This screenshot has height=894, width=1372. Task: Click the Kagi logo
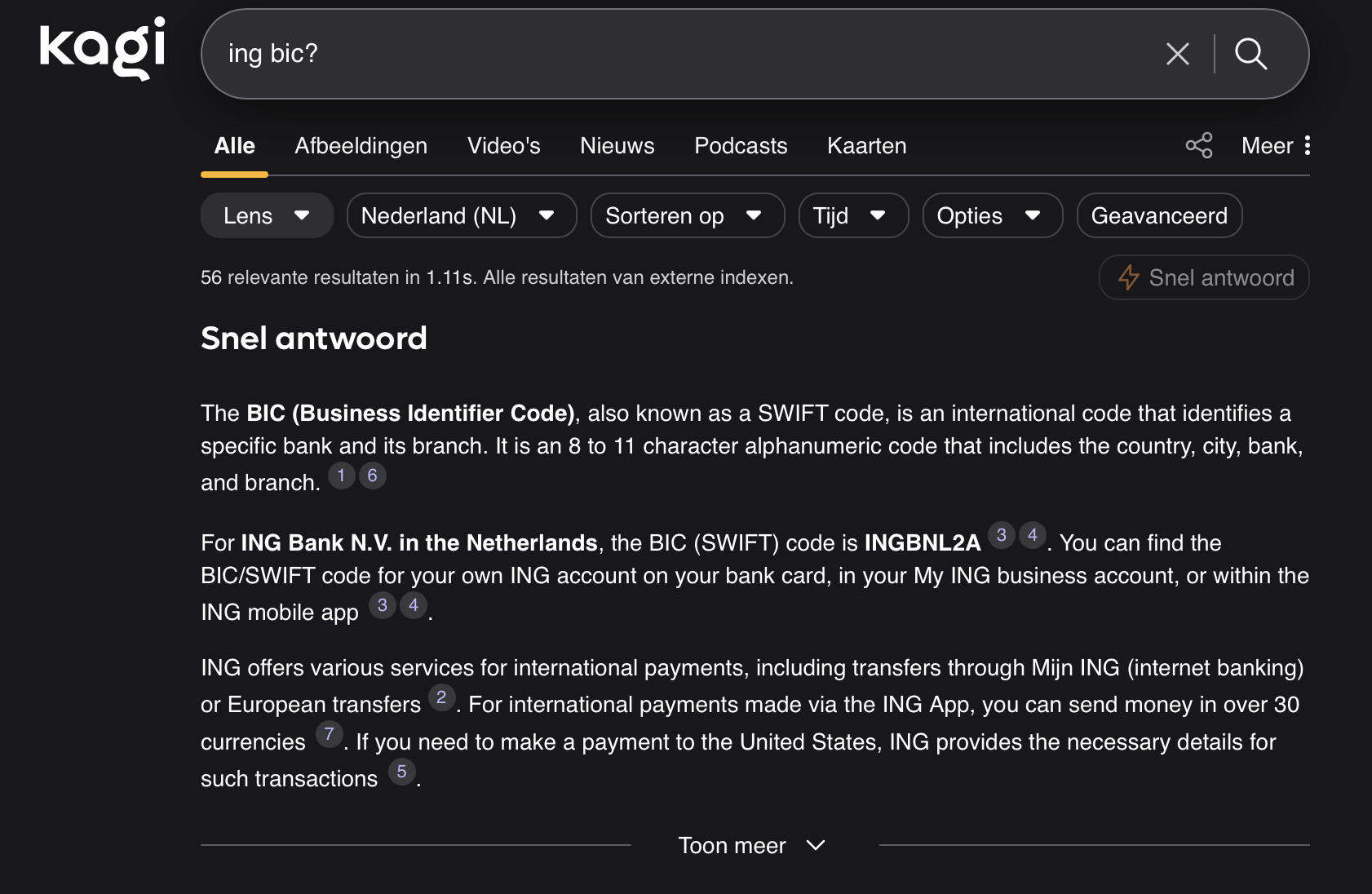coord(102,47)
